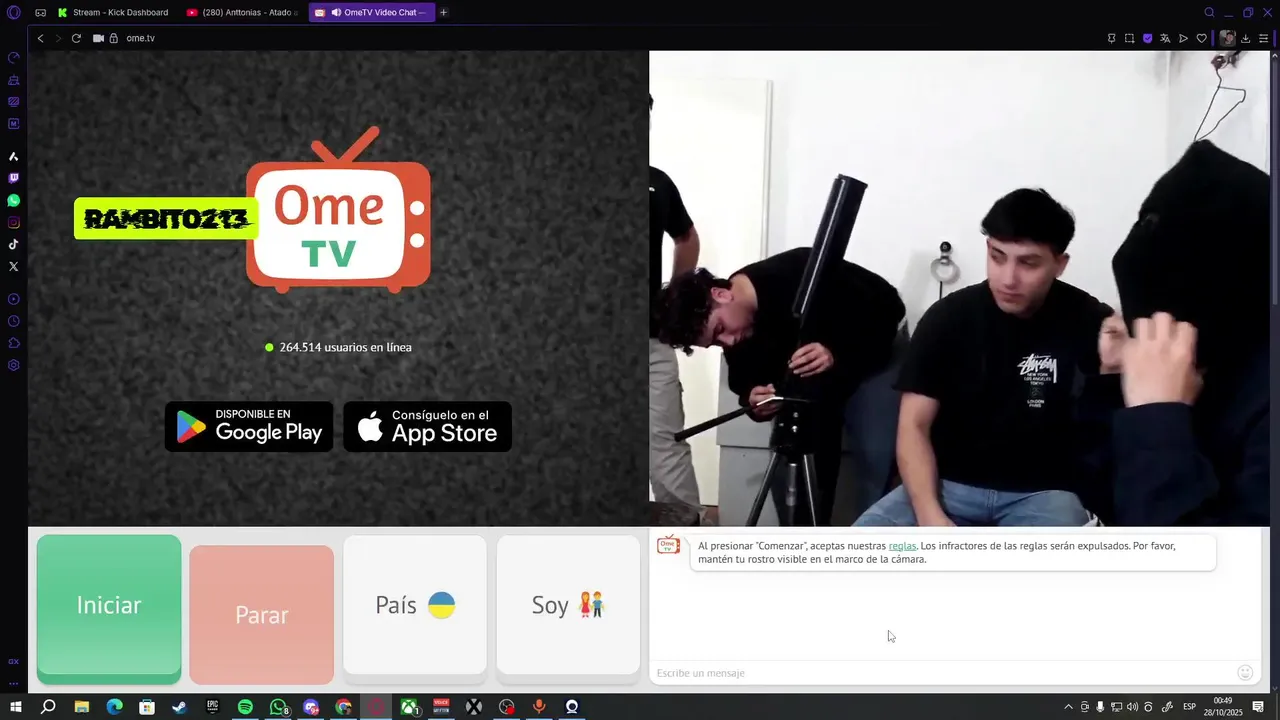Open the Windows Start menu

click(15, 707)
